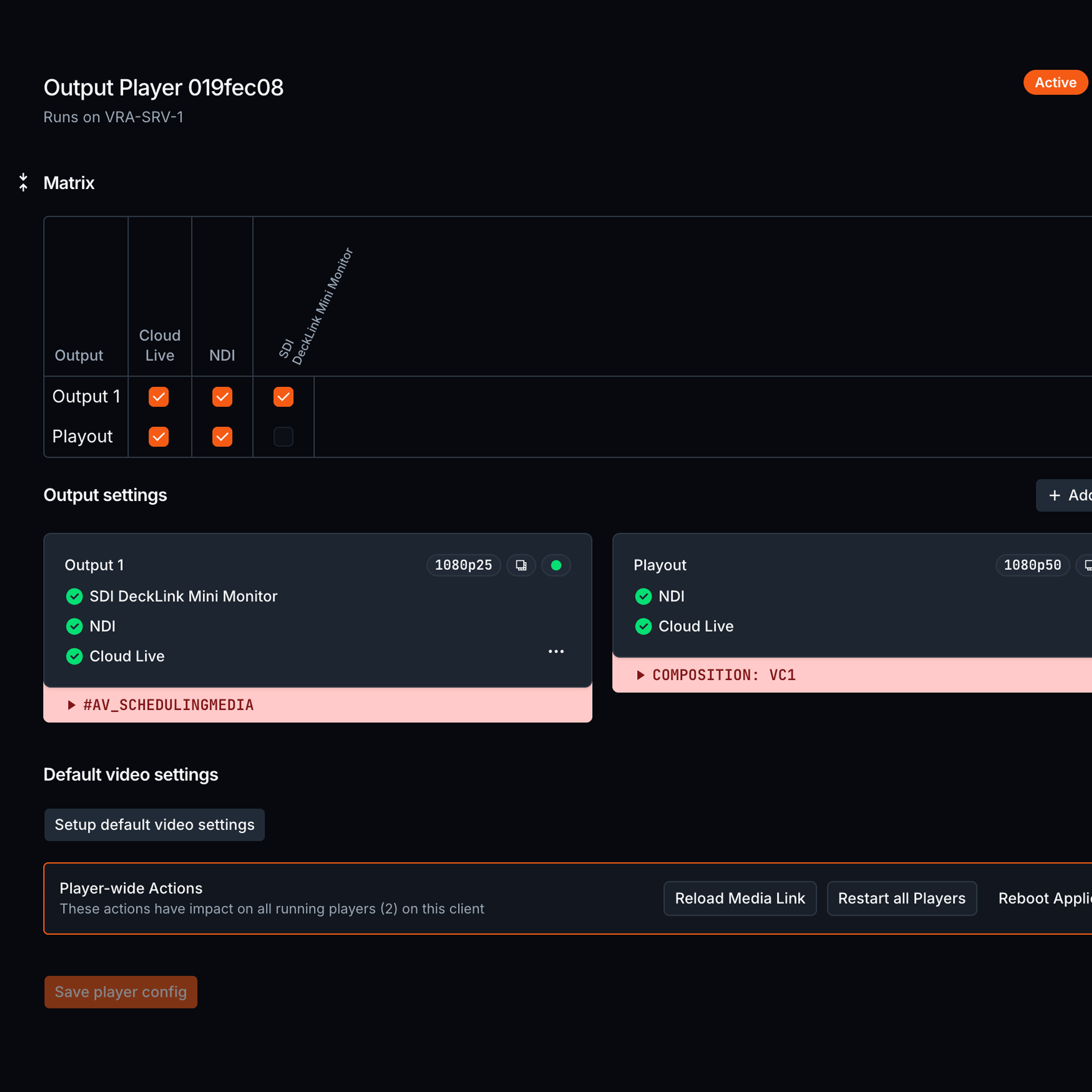1092x1092 pixels.
Task: Click Reload Media Link button
Action: tap(740, 899)
